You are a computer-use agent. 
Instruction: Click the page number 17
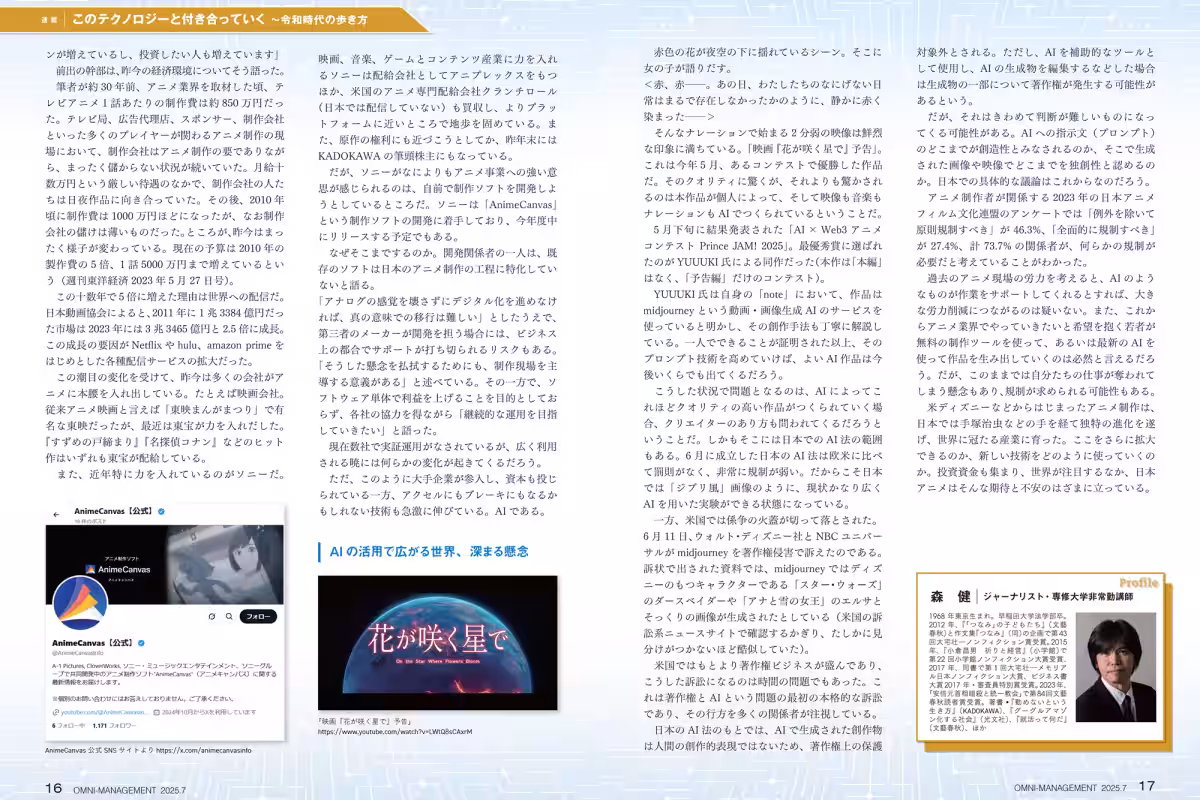1147,786
